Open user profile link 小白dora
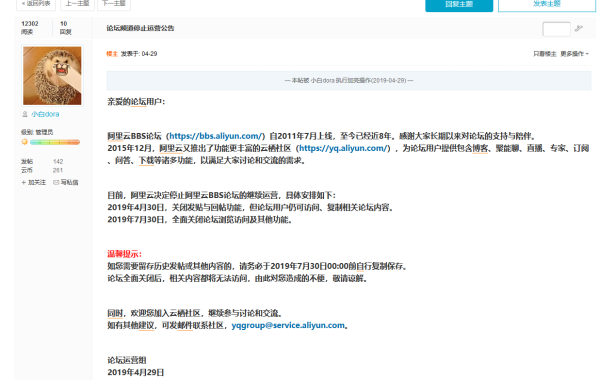616x380 pixels. pyautogui.click(x=45, y=114)
